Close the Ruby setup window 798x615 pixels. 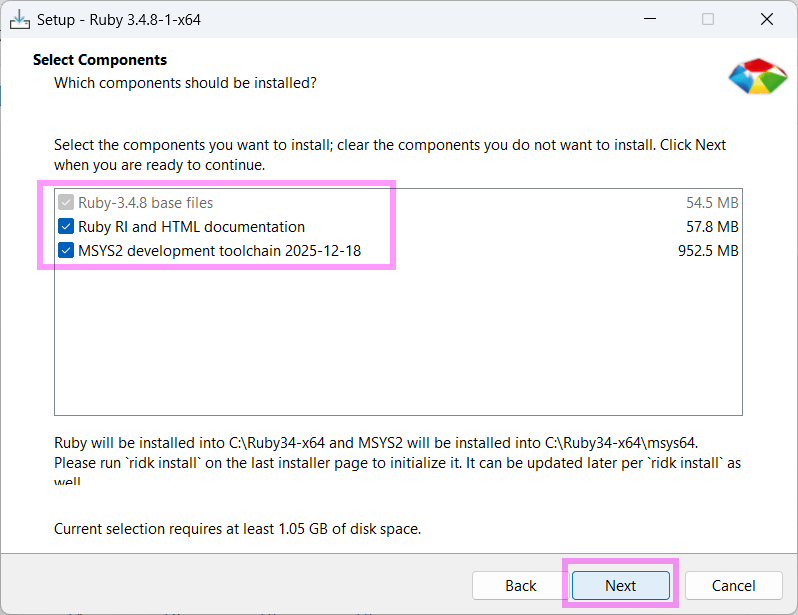(766, 19)
